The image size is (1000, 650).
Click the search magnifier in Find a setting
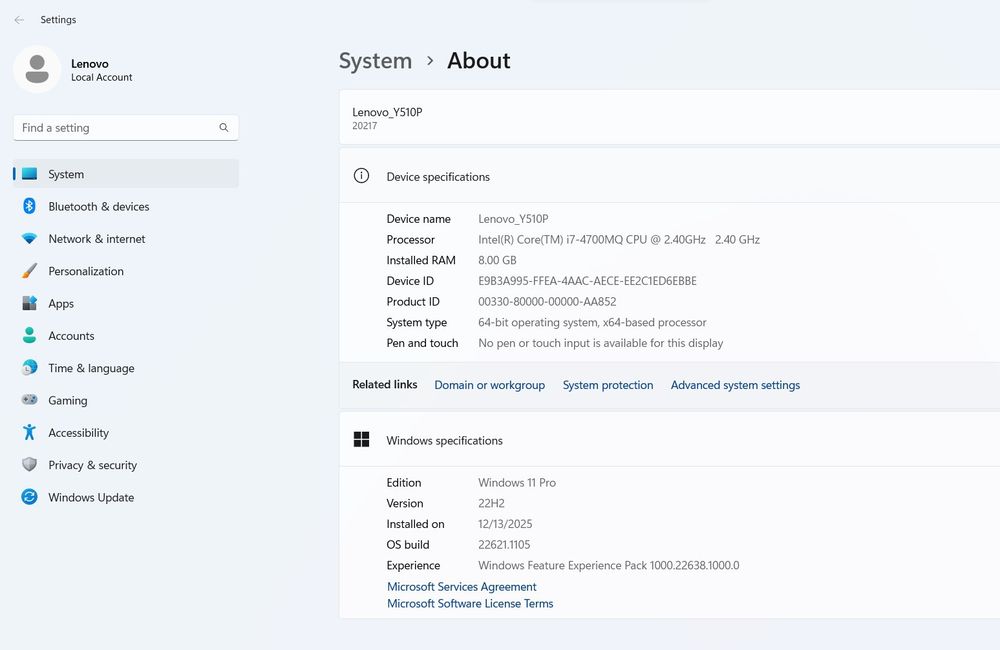(224, 128)
